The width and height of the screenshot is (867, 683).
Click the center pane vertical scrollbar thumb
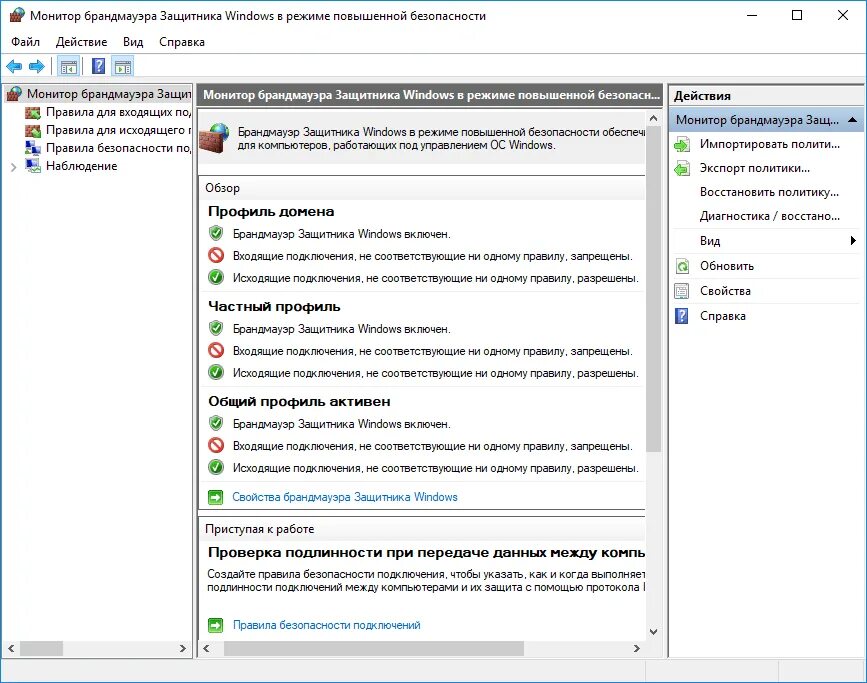[654, 289]
